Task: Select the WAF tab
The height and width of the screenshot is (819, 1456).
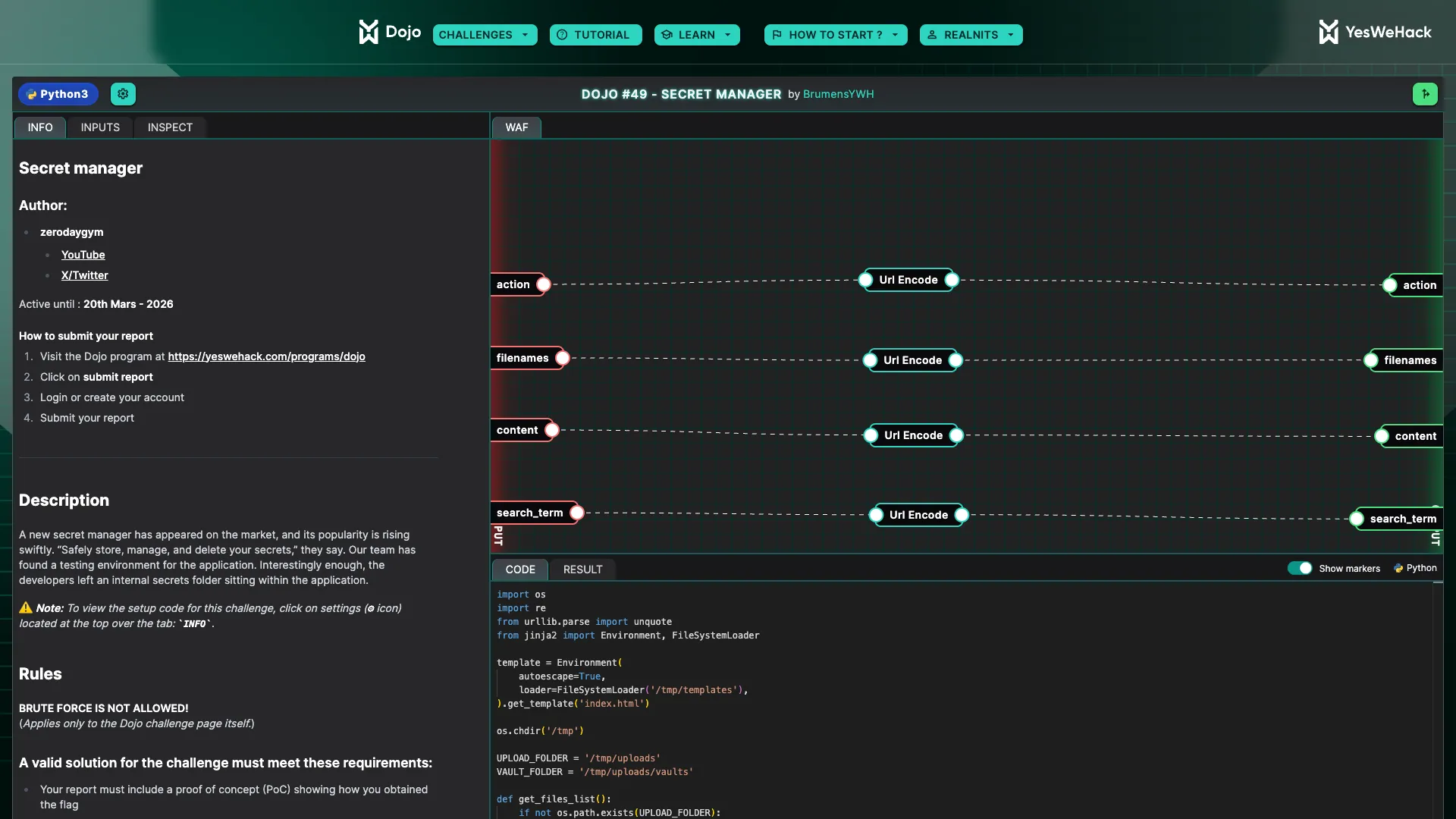Action: [x=516, y=127]
